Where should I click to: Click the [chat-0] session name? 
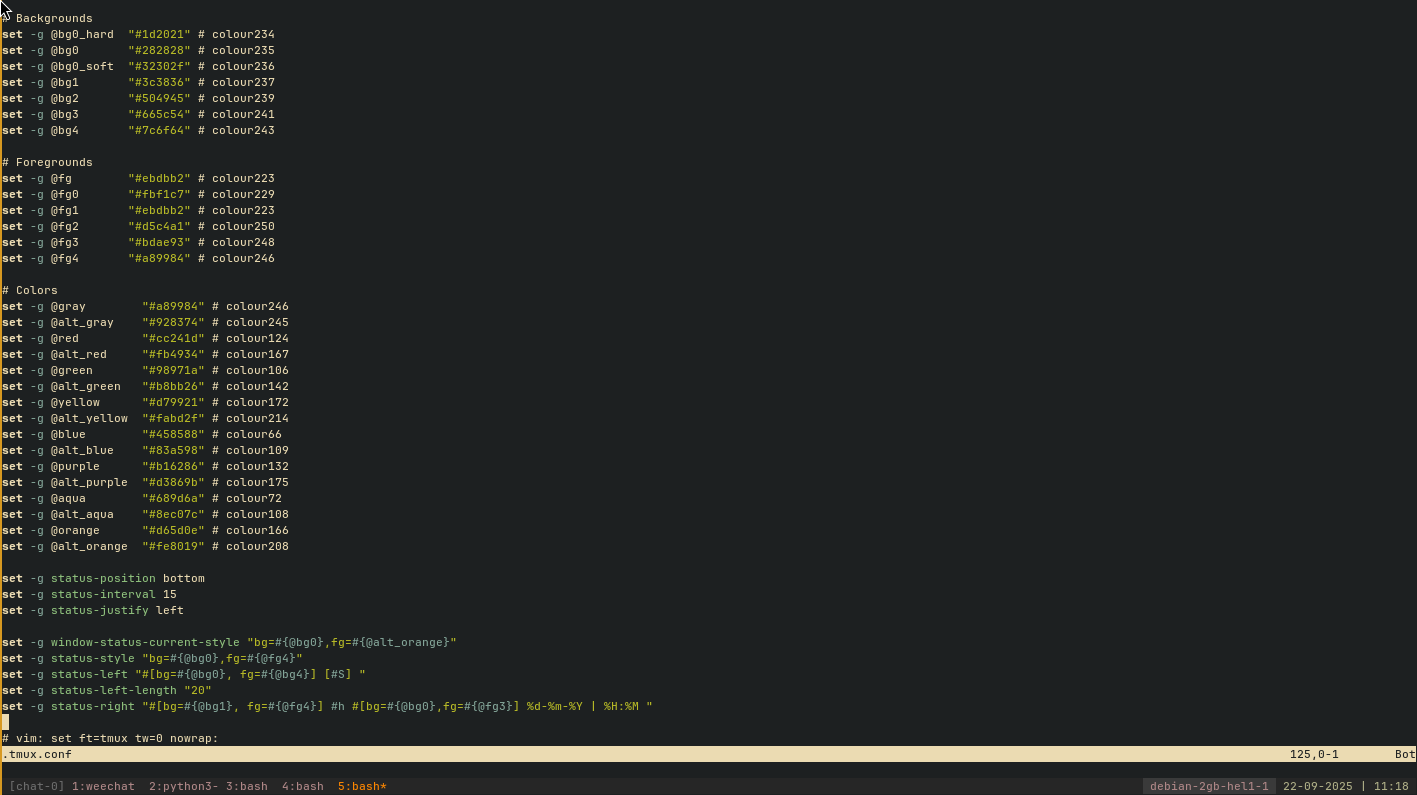37,787
